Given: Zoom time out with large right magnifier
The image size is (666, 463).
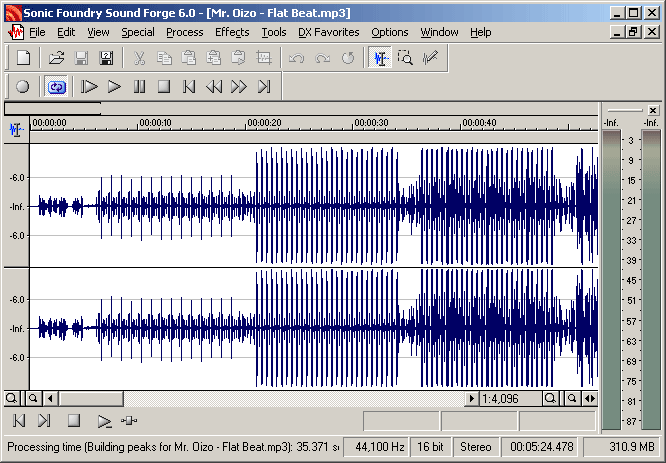Looking at the screenshot, I should coord(550,398).
